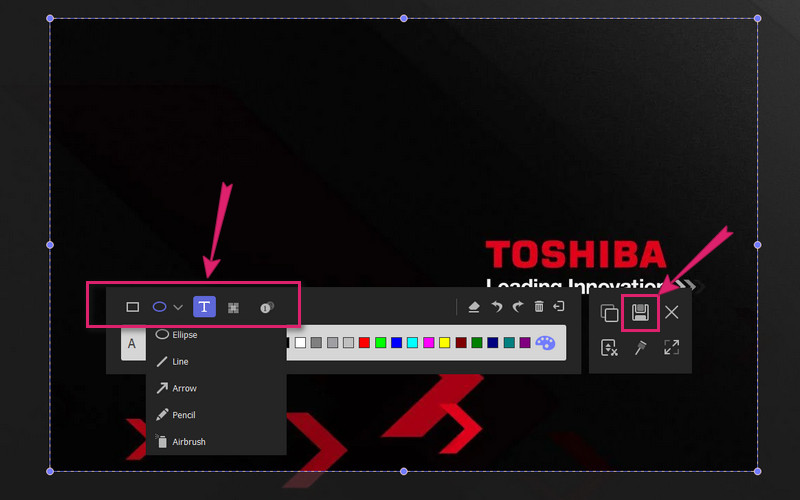Exit the editing toolbar with the arrow-door icon
800x500 pixels.
[559, 306]
